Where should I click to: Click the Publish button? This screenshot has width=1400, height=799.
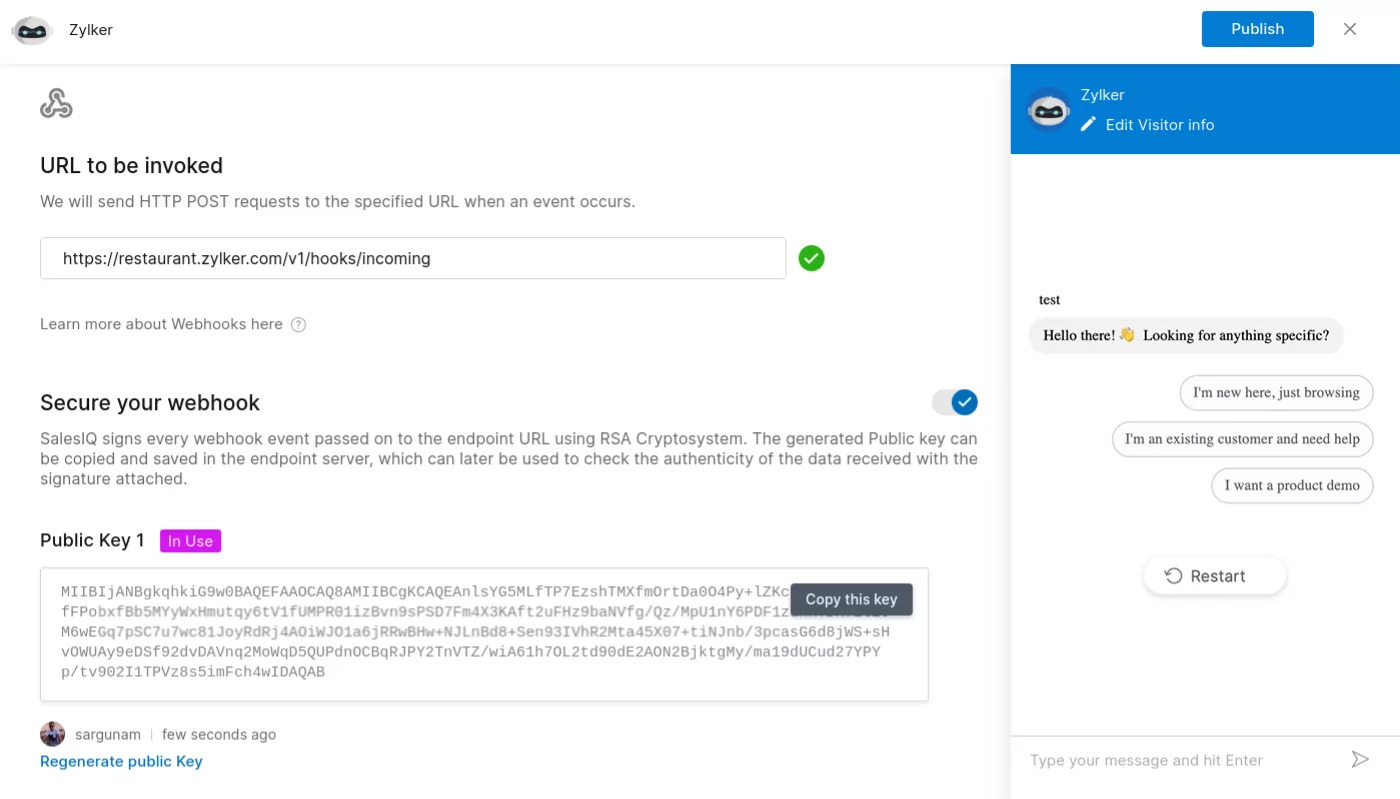1257,29
